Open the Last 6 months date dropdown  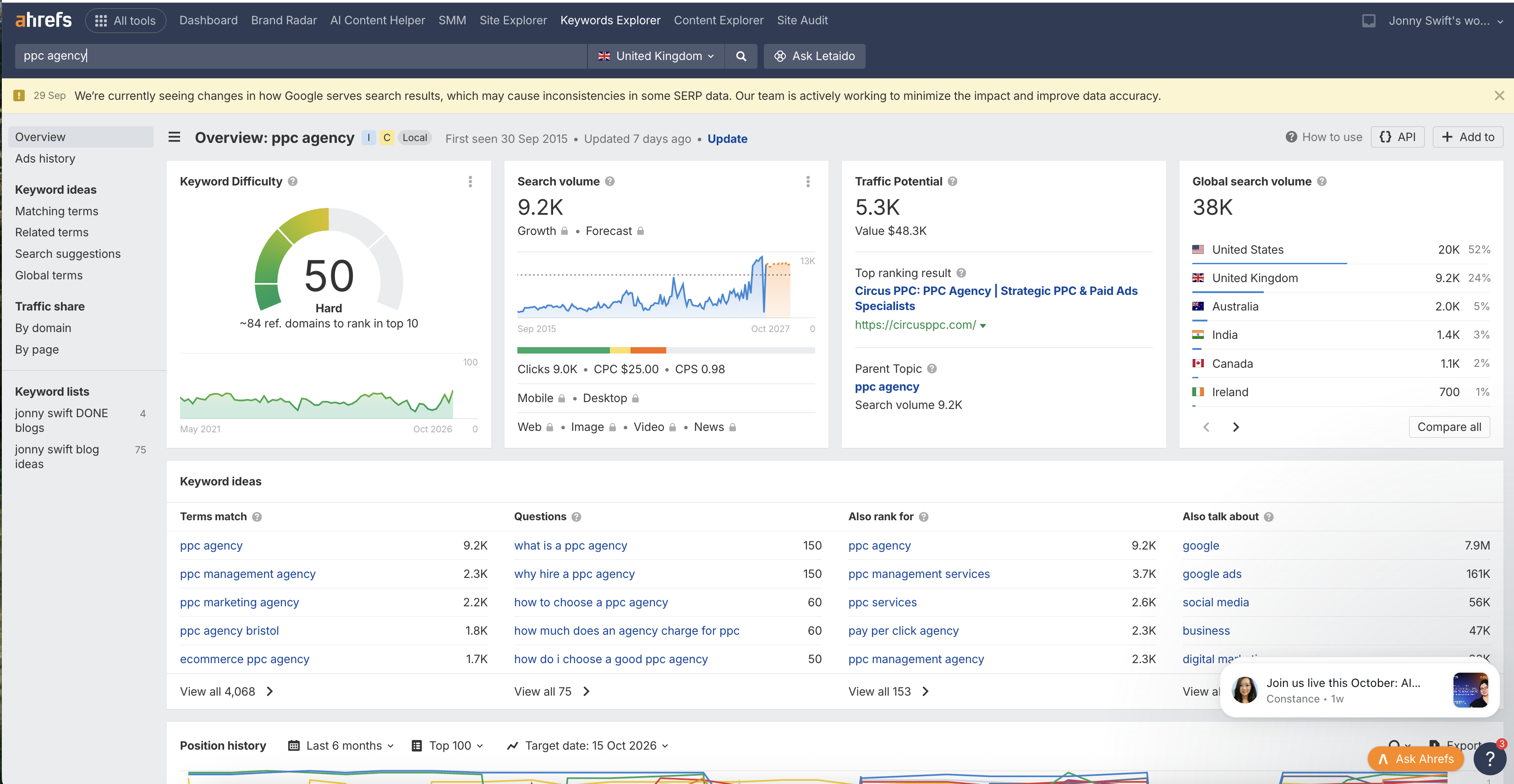[341, 745]
